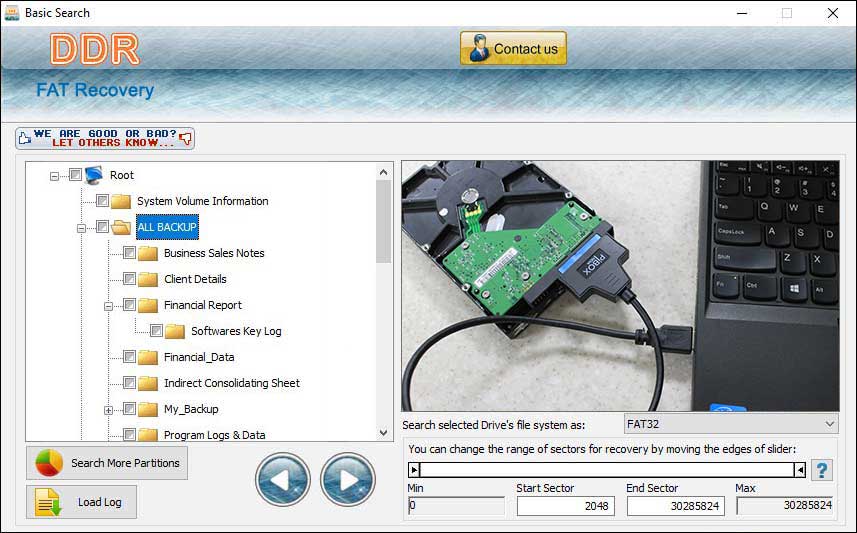Screen dimensions: 857x533
Task: Tick the Indirect Consolidating Sheet checkbox
Action: point(129,382)
